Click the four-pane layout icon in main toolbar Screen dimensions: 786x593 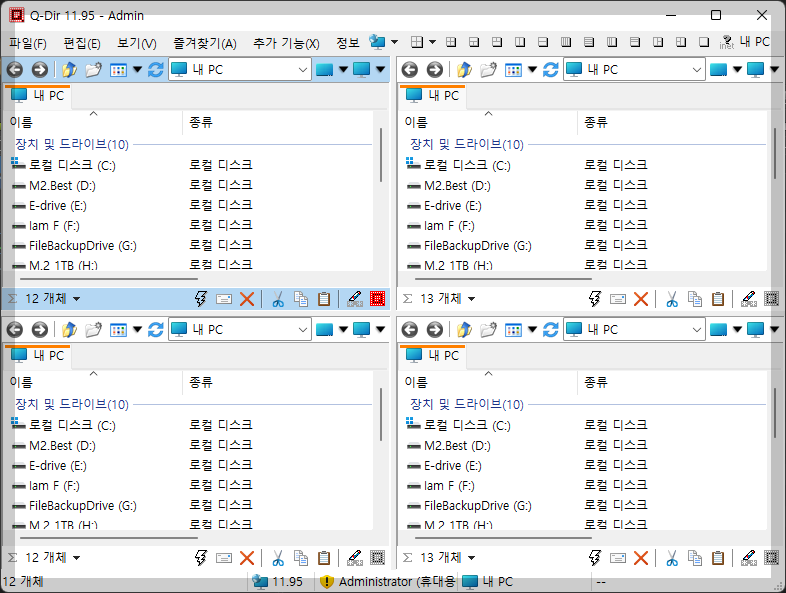pyautogui.click(x=451, y=42)
